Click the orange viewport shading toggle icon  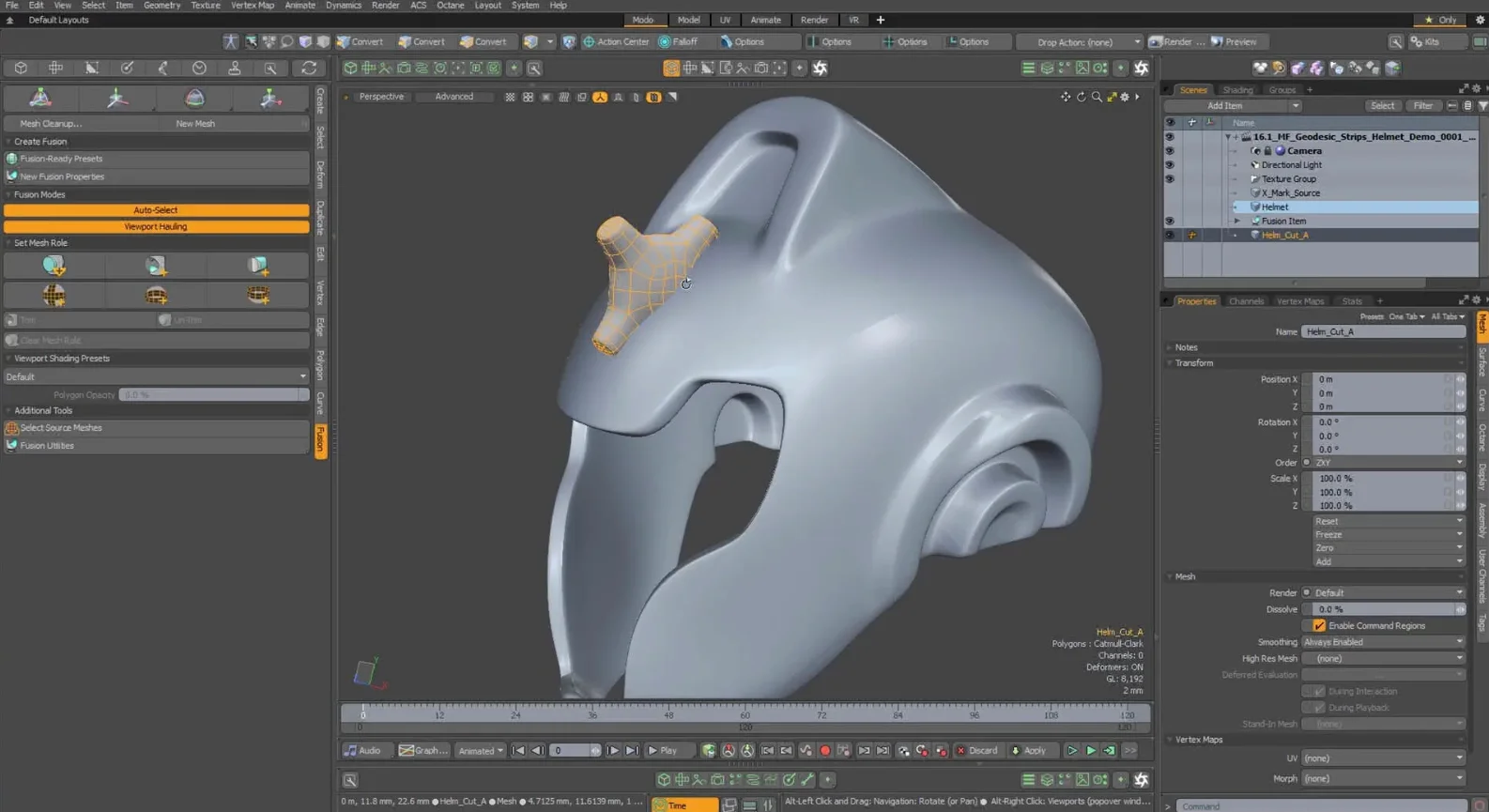click(x=600, y=97)
